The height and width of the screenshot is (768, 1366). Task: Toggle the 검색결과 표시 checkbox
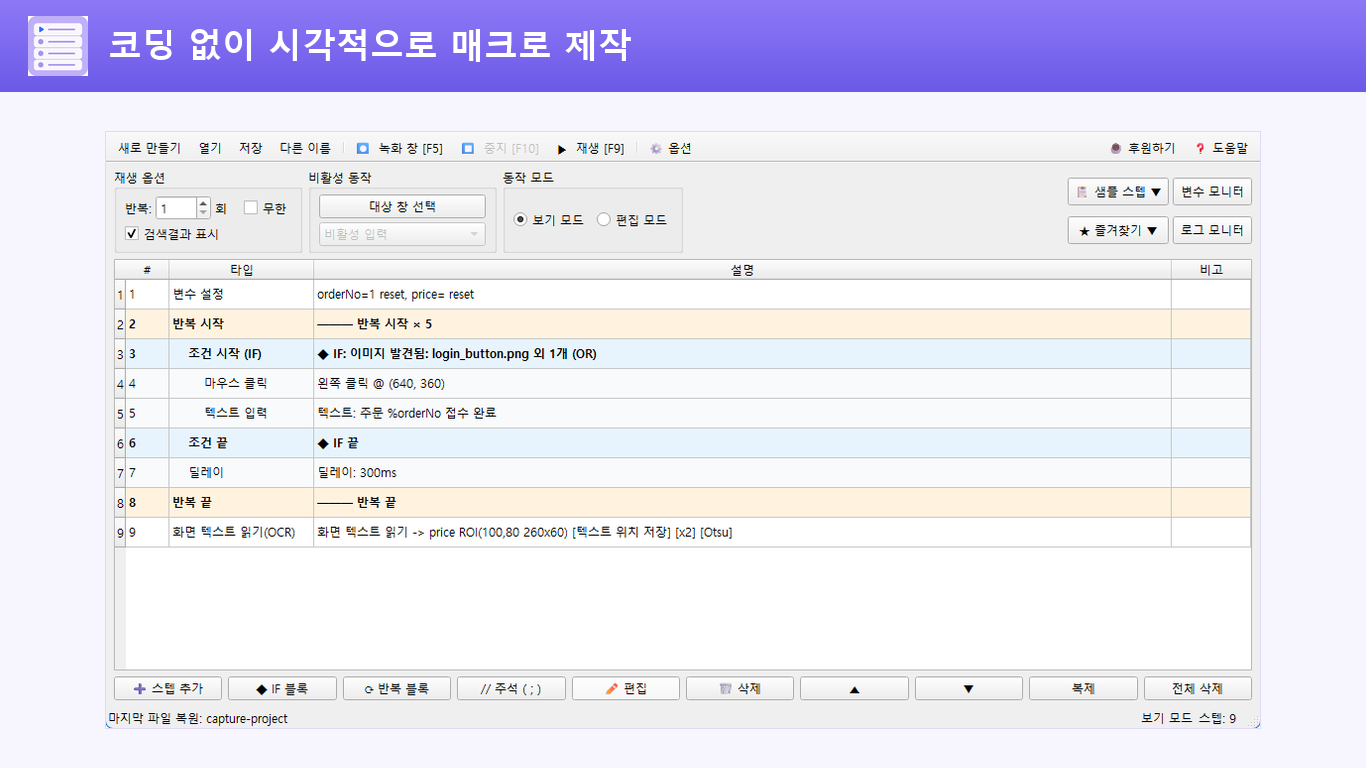(171, 234)
